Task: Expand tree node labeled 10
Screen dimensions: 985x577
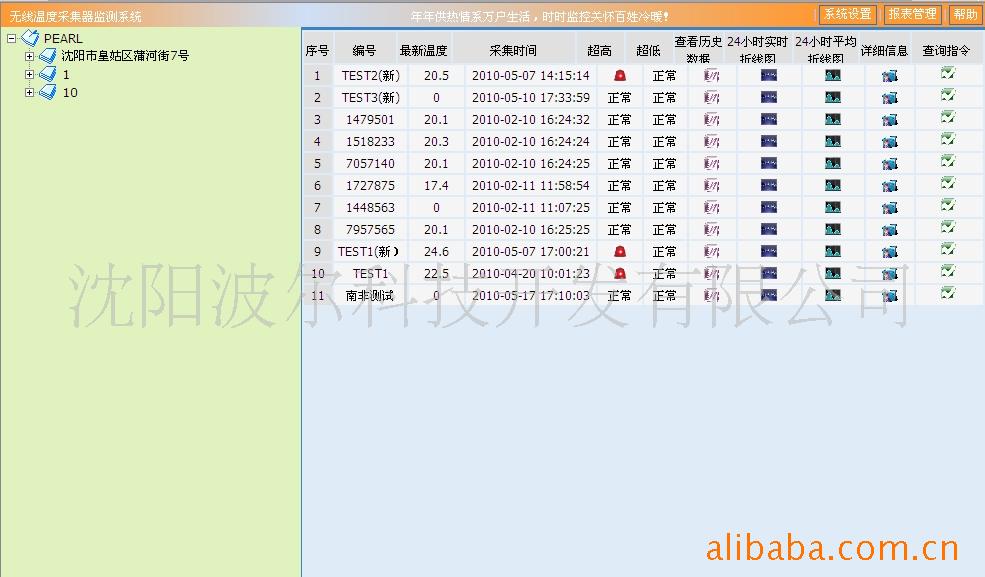Action: click(x=29, y=92)
